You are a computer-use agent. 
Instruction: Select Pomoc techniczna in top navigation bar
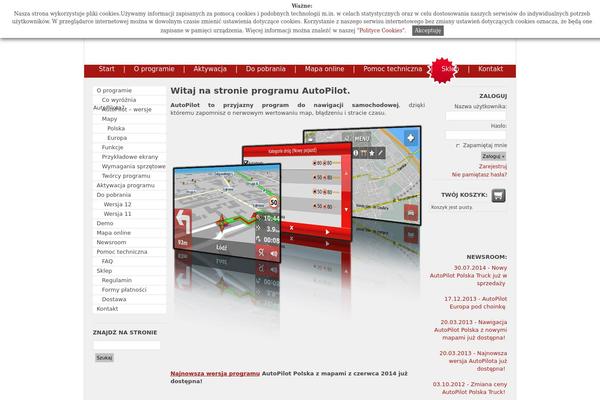(393, 69)
